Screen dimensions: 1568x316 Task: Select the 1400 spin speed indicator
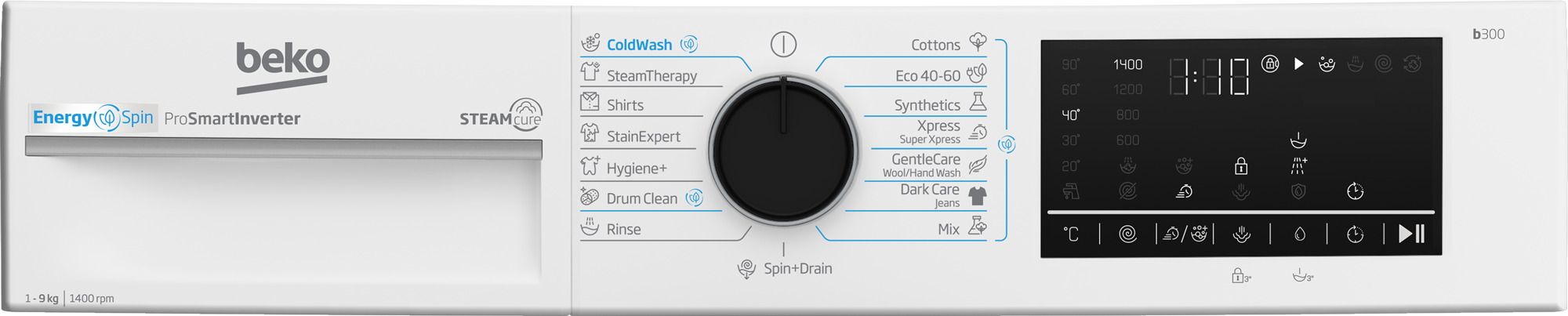tap(1128, 64)
